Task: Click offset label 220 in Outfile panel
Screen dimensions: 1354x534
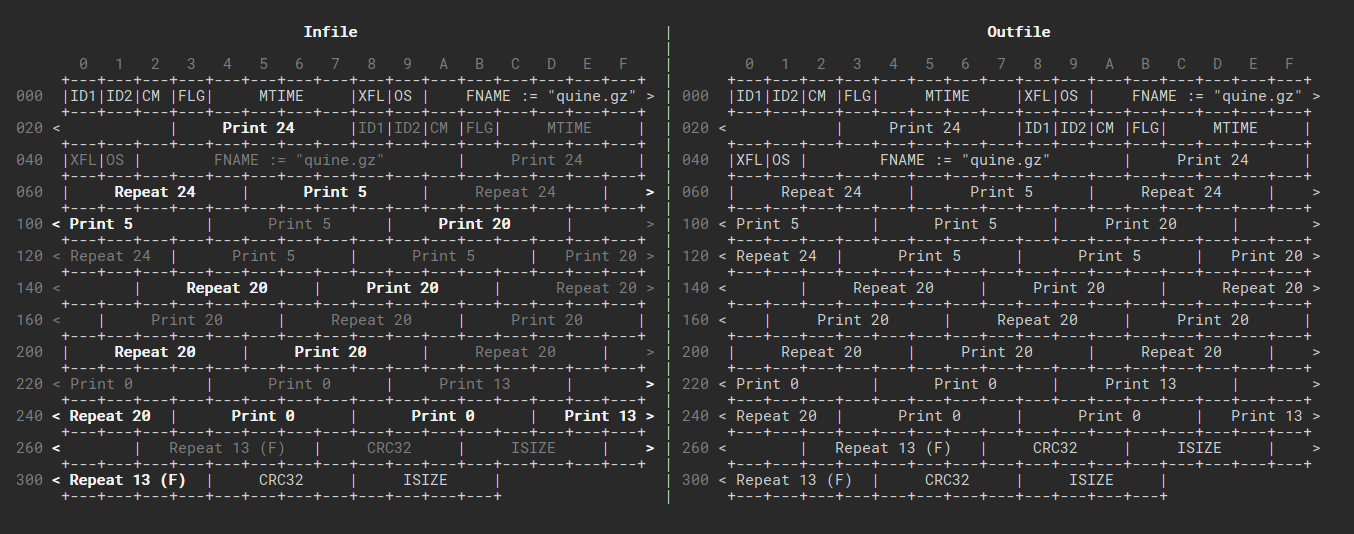Action: point(696,384)
